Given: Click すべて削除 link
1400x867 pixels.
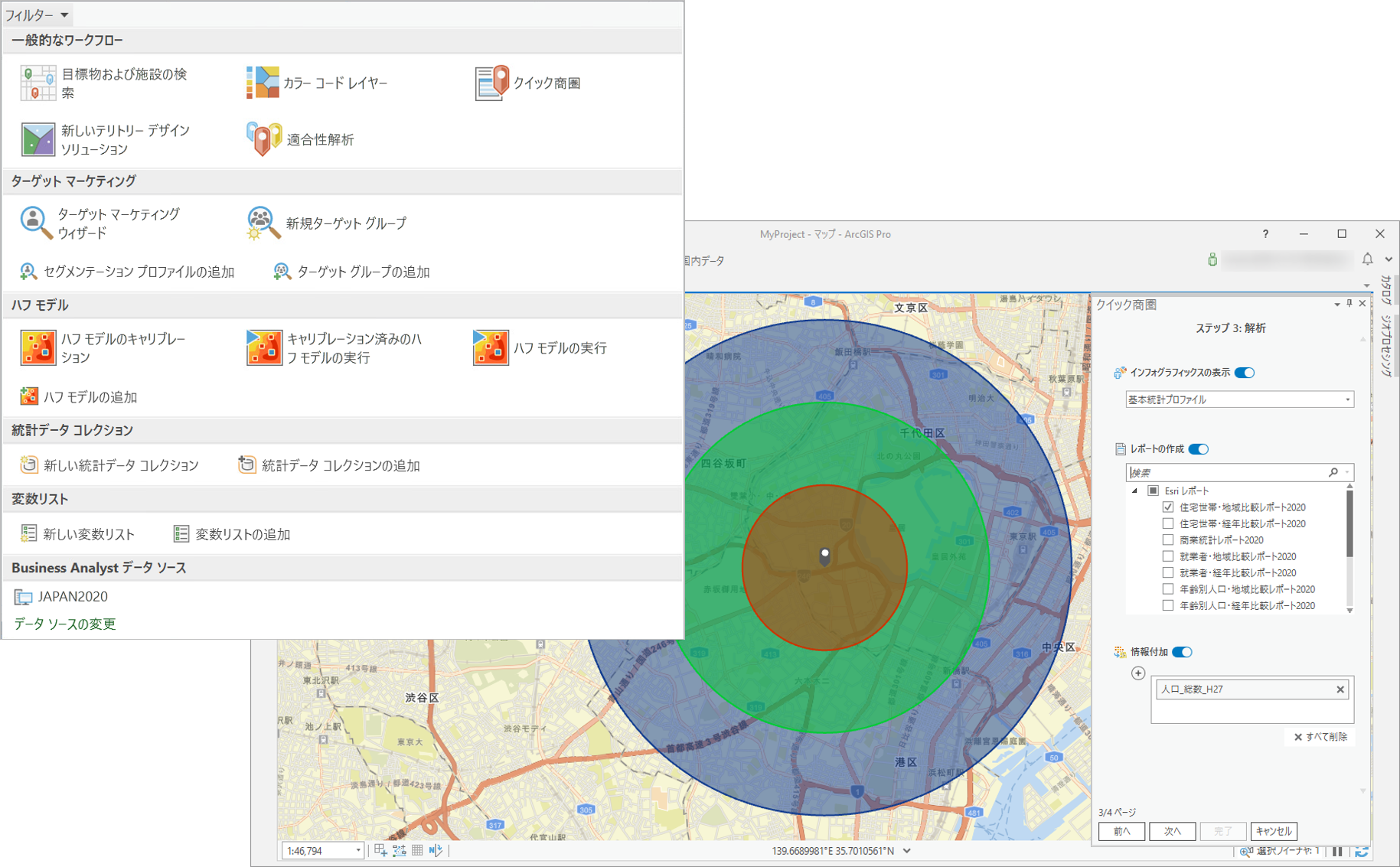Looking at the screenshot, I should 1320,737.
